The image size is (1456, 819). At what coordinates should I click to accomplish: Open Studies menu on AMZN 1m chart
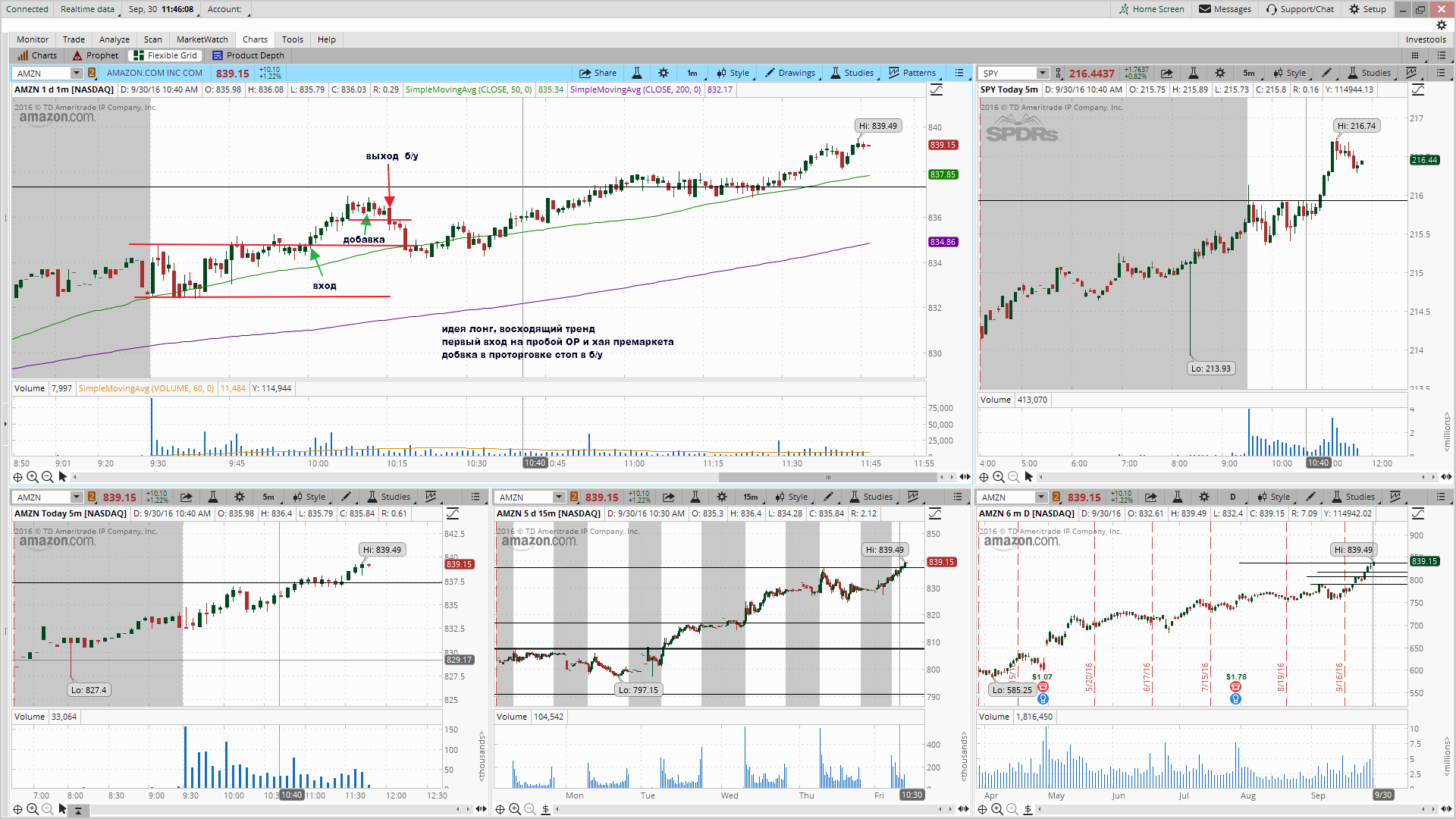[852, 73]
